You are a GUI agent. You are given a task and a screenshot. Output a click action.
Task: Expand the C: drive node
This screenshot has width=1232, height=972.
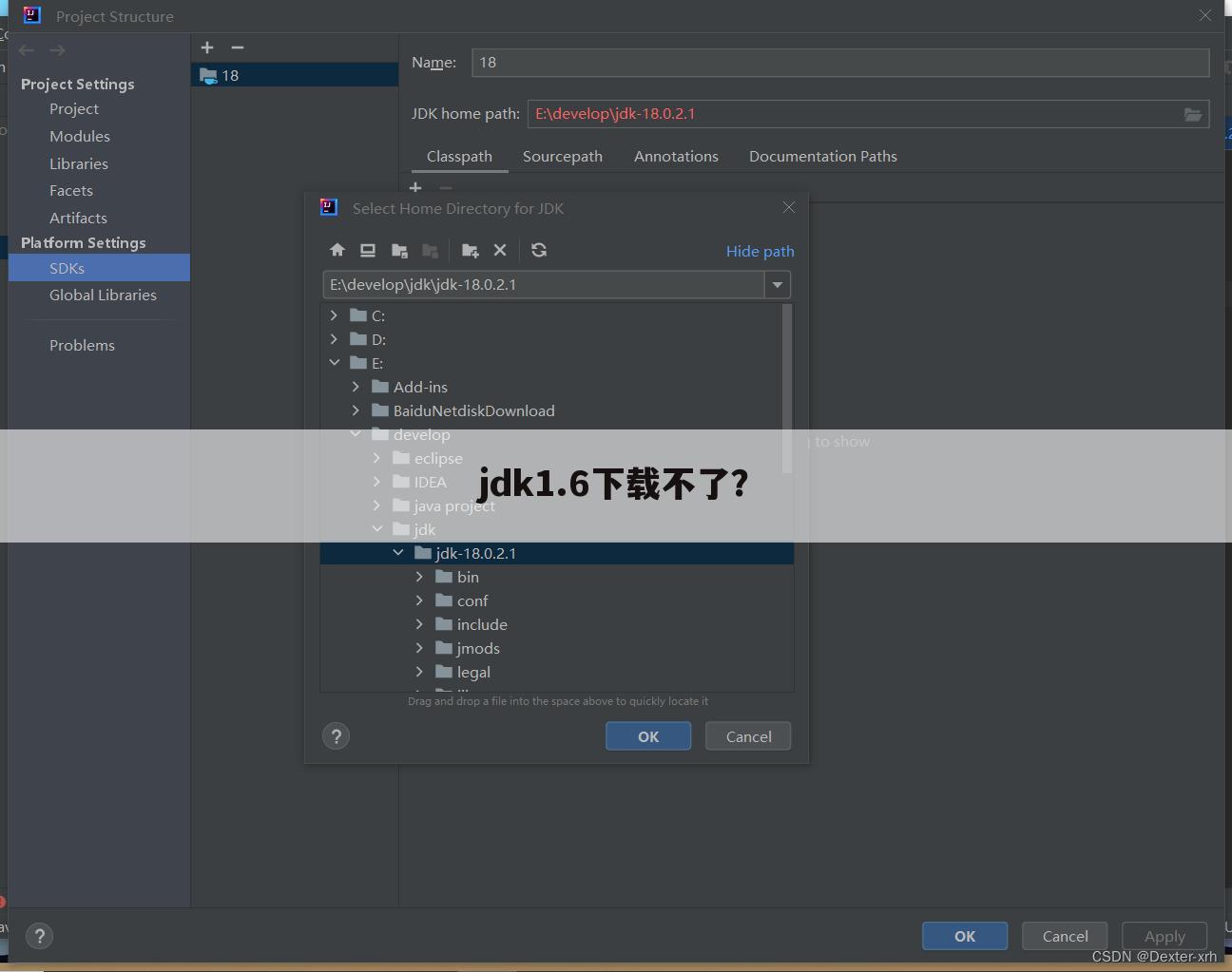334,315
